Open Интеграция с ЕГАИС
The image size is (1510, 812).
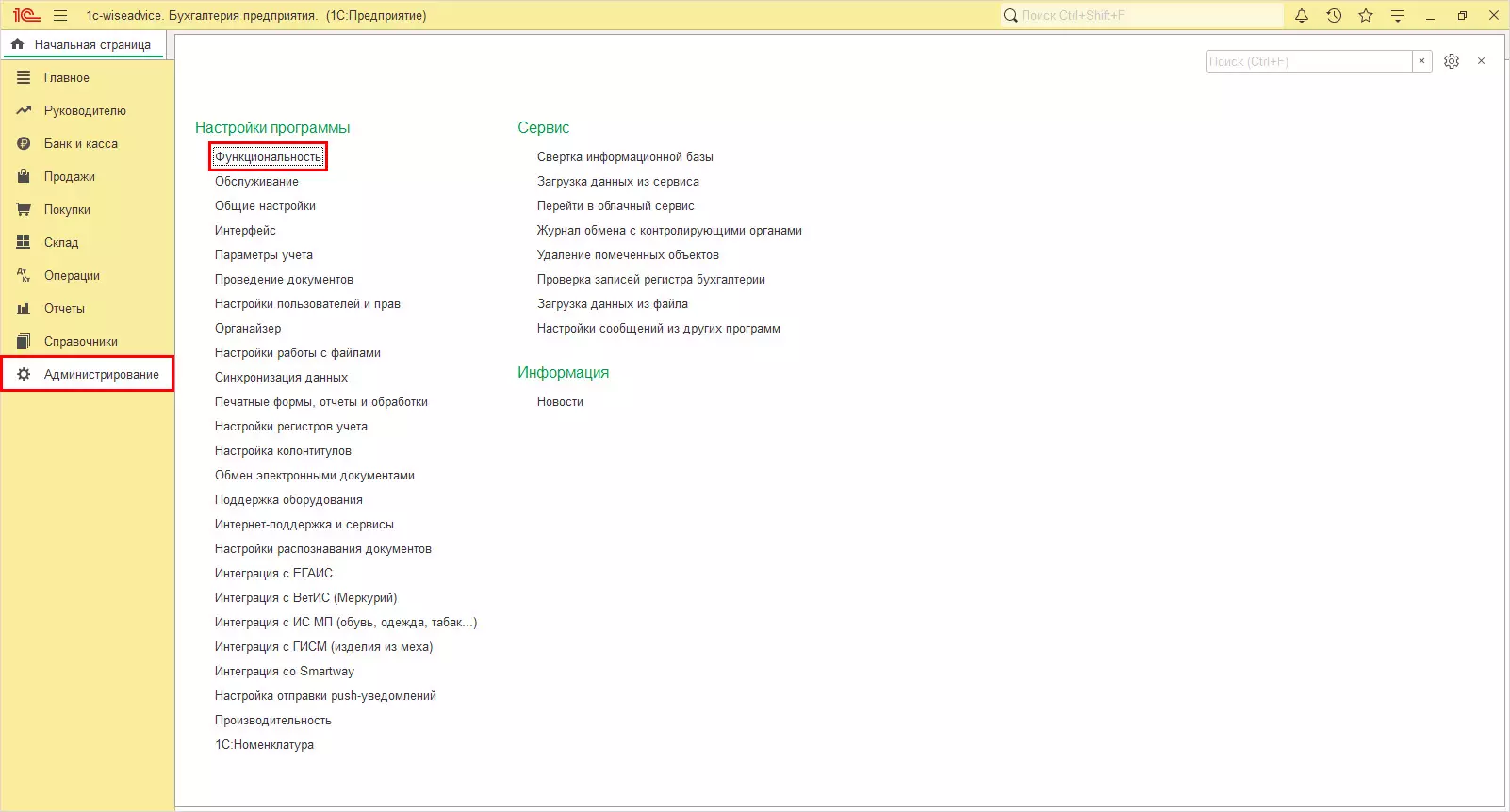[273, 573]
